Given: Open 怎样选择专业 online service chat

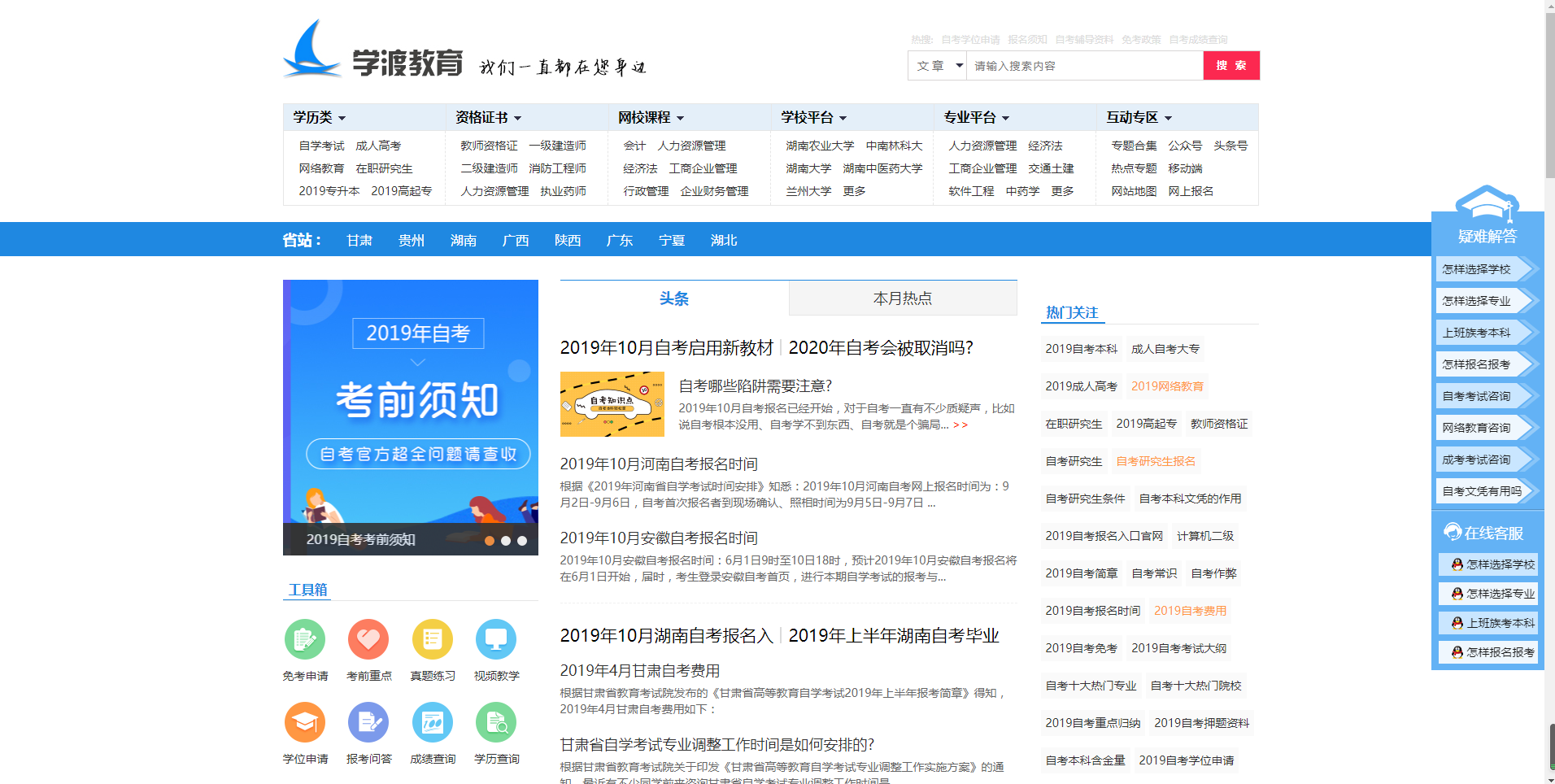Looking at the screenshot, I should [1488, 594].
